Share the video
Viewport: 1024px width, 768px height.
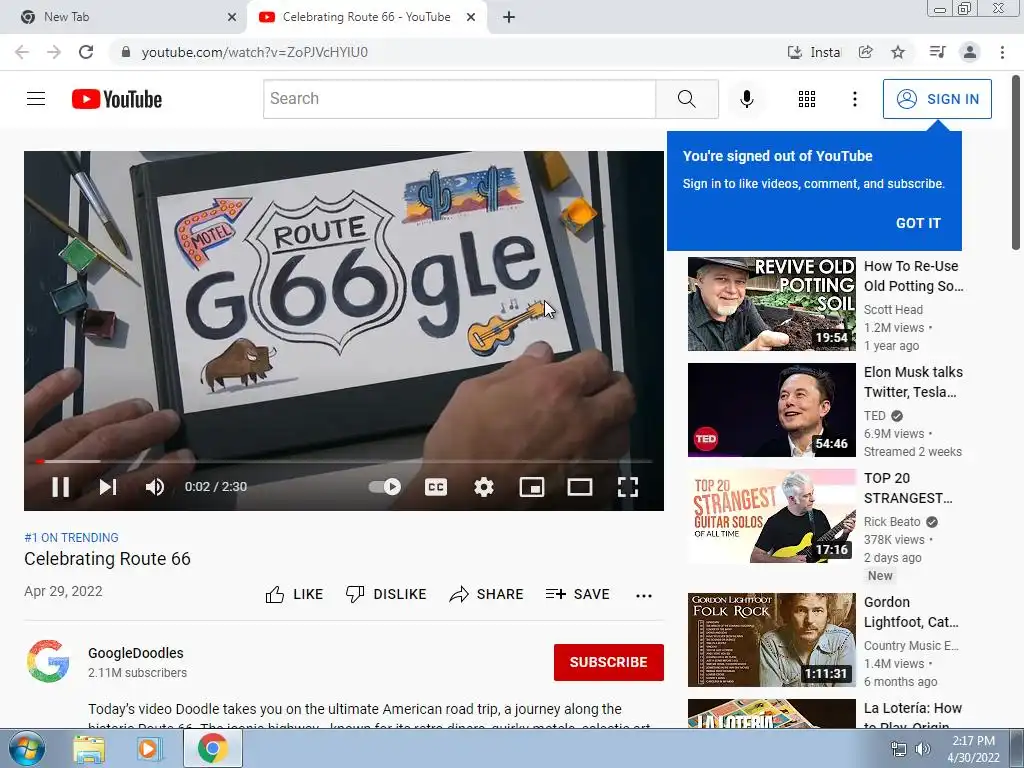(x=487, y=594)
